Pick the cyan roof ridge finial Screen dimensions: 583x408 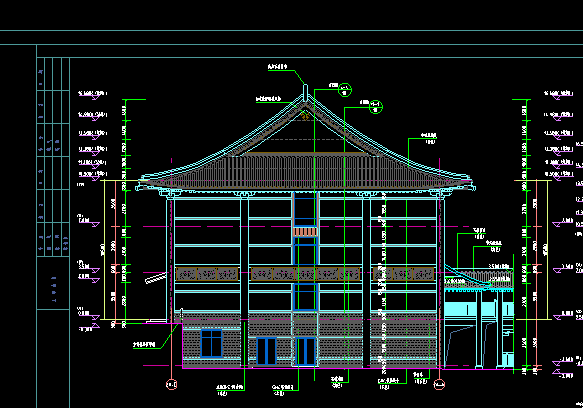click(x=305, y=93)
